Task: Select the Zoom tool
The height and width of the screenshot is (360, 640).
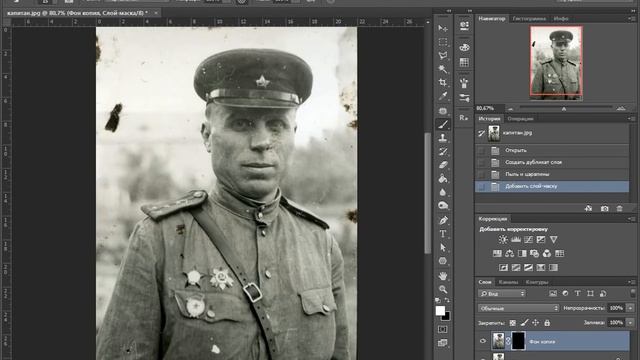Action: click(x=443, y=289)
